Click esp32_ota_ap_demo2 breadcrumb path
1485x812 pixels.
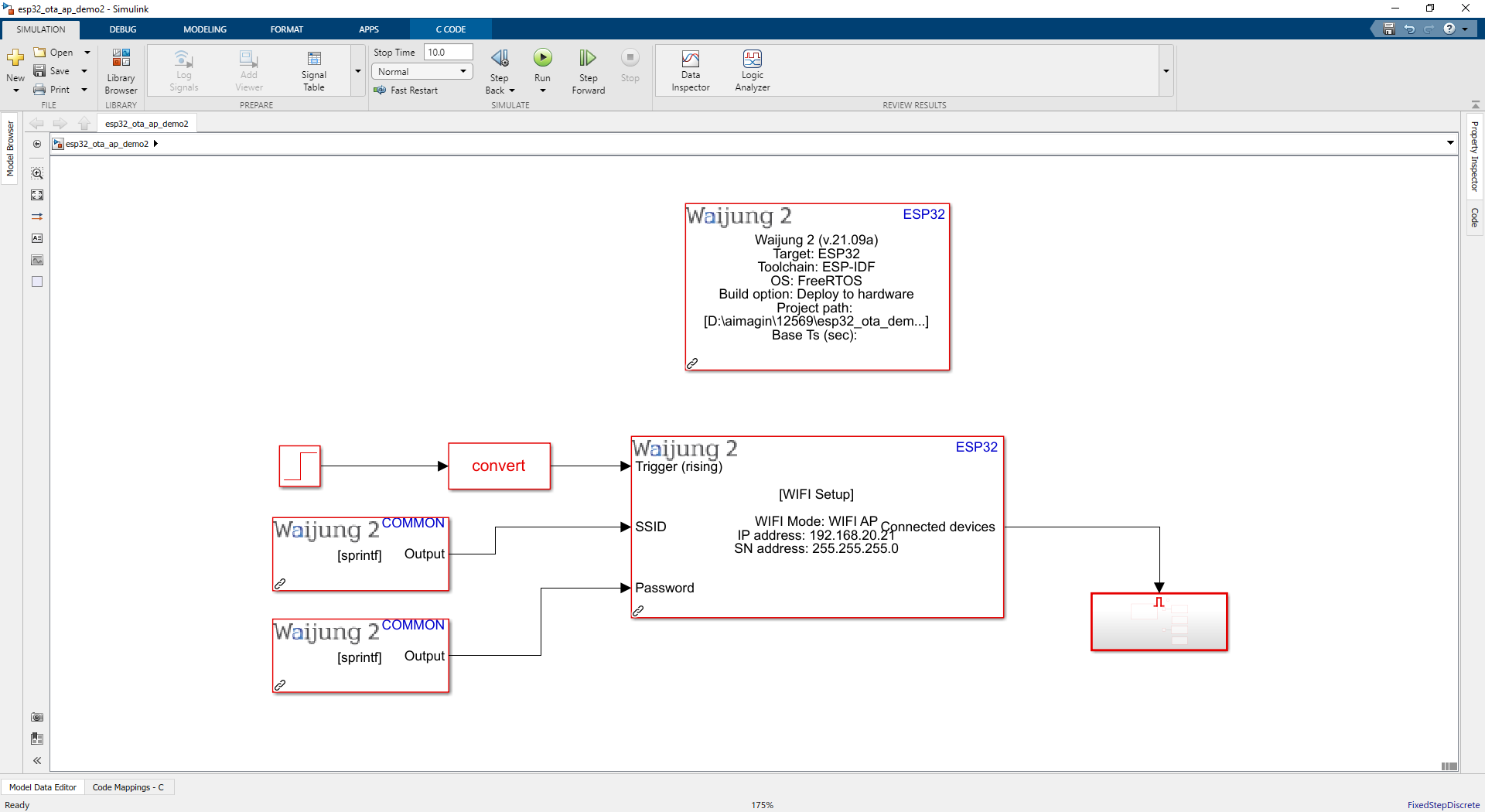[107, 144]
